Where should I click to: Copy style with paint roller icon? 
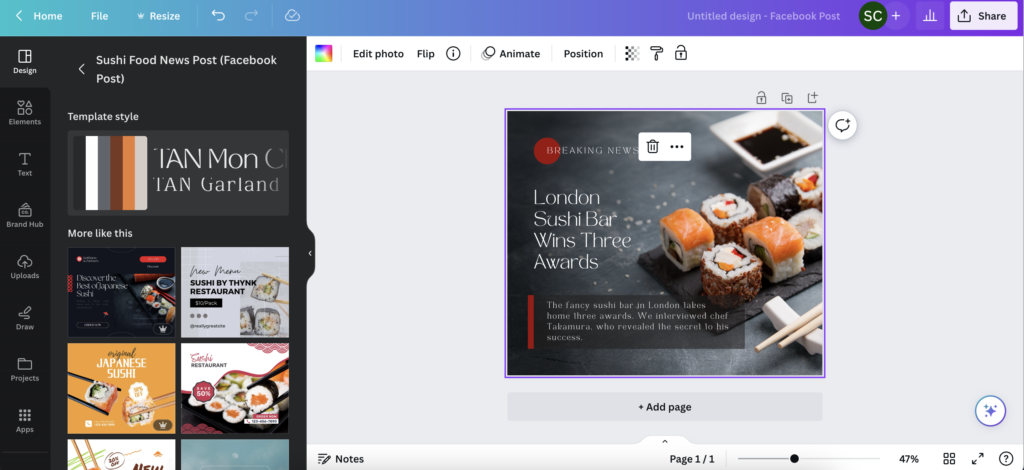tap(656, 54)
